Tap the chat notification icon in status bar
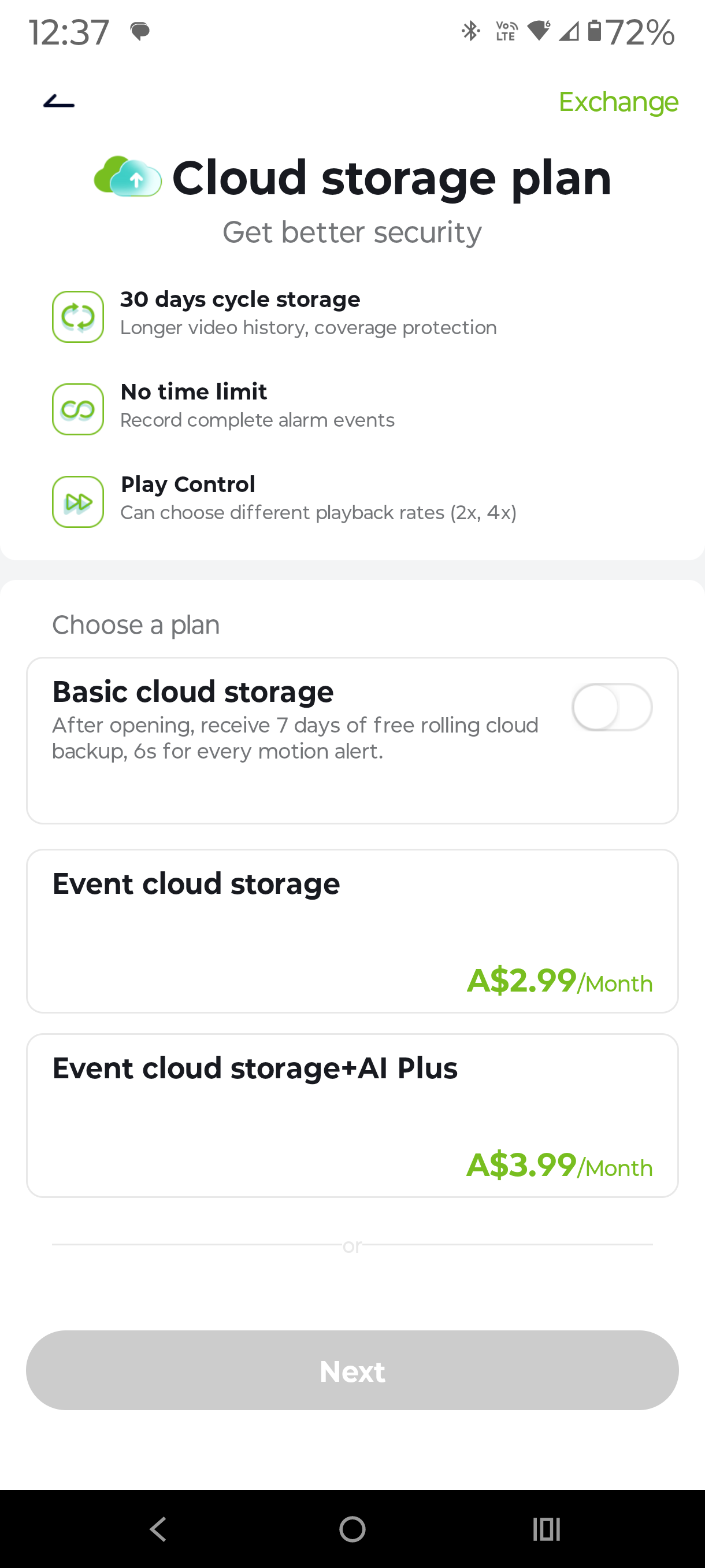The image size is (705, 1568). (140, 31)
